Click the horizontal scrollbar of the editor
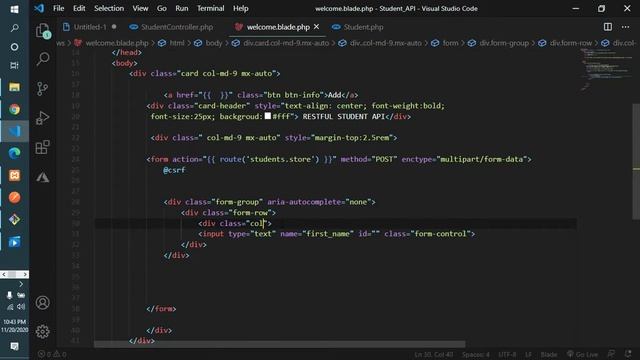Viewport: 640px width, 360px height. click(x=280, y=344)
